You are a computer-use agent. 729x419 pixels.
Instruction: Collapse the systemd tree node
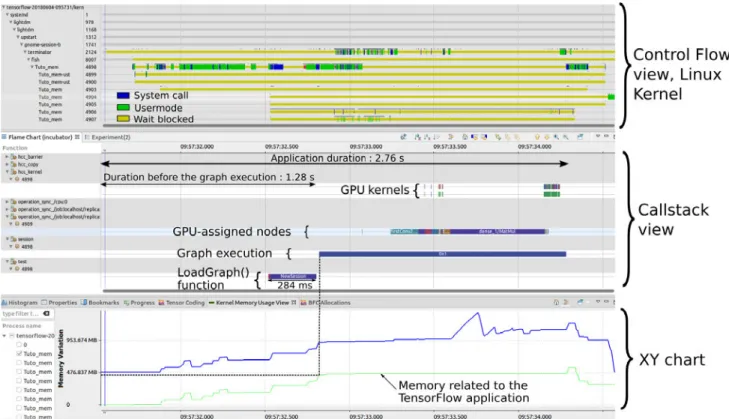[x=7, y=15]
